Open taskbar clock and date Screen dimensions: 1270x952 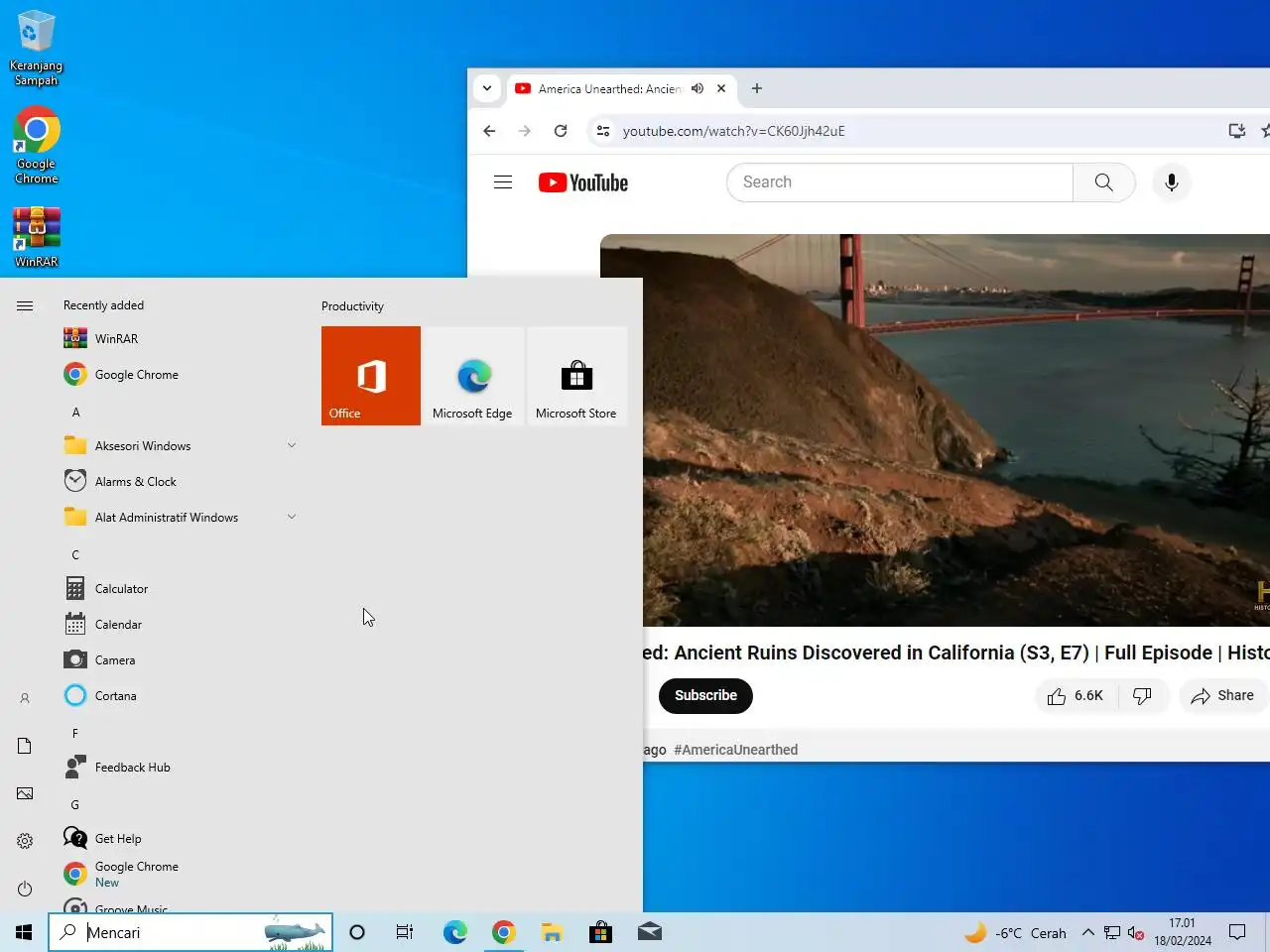tap(1182, 932)
